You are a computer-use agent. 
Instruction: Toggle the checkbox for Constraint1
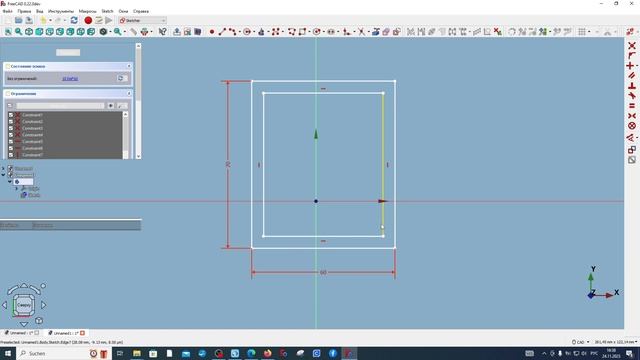pos(11,115)
